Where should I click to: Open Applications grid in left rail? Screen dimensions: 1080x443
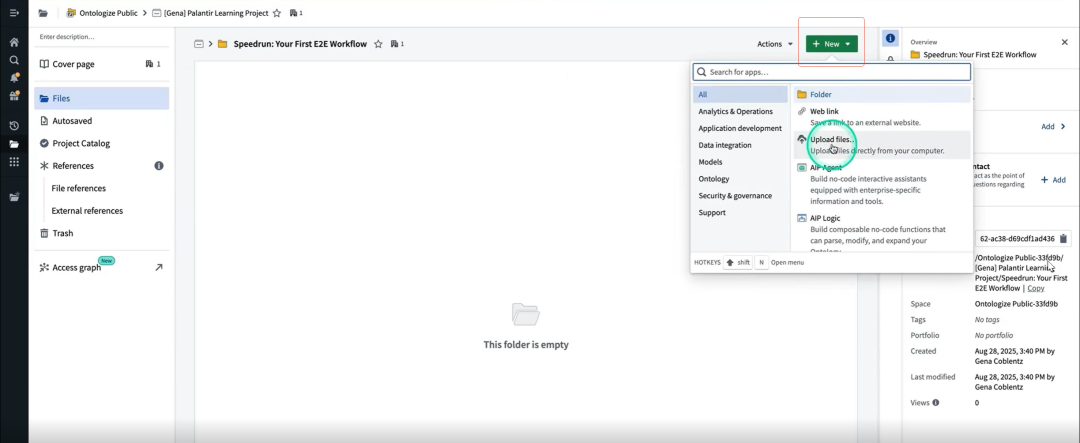pyautogui.click(x=14, y=162)
